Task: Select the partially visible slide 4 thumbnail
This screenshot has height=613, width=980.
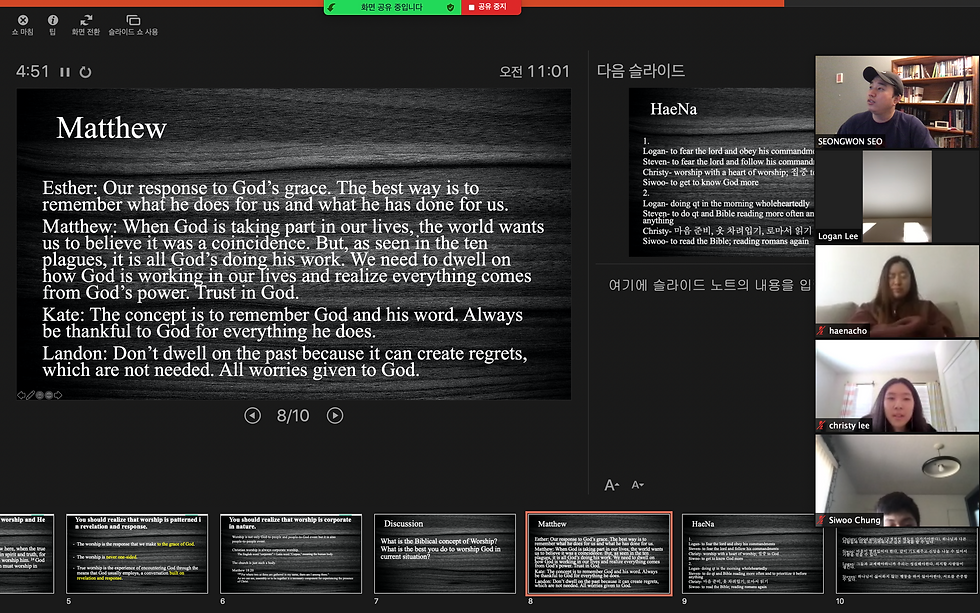Action: 27,554
